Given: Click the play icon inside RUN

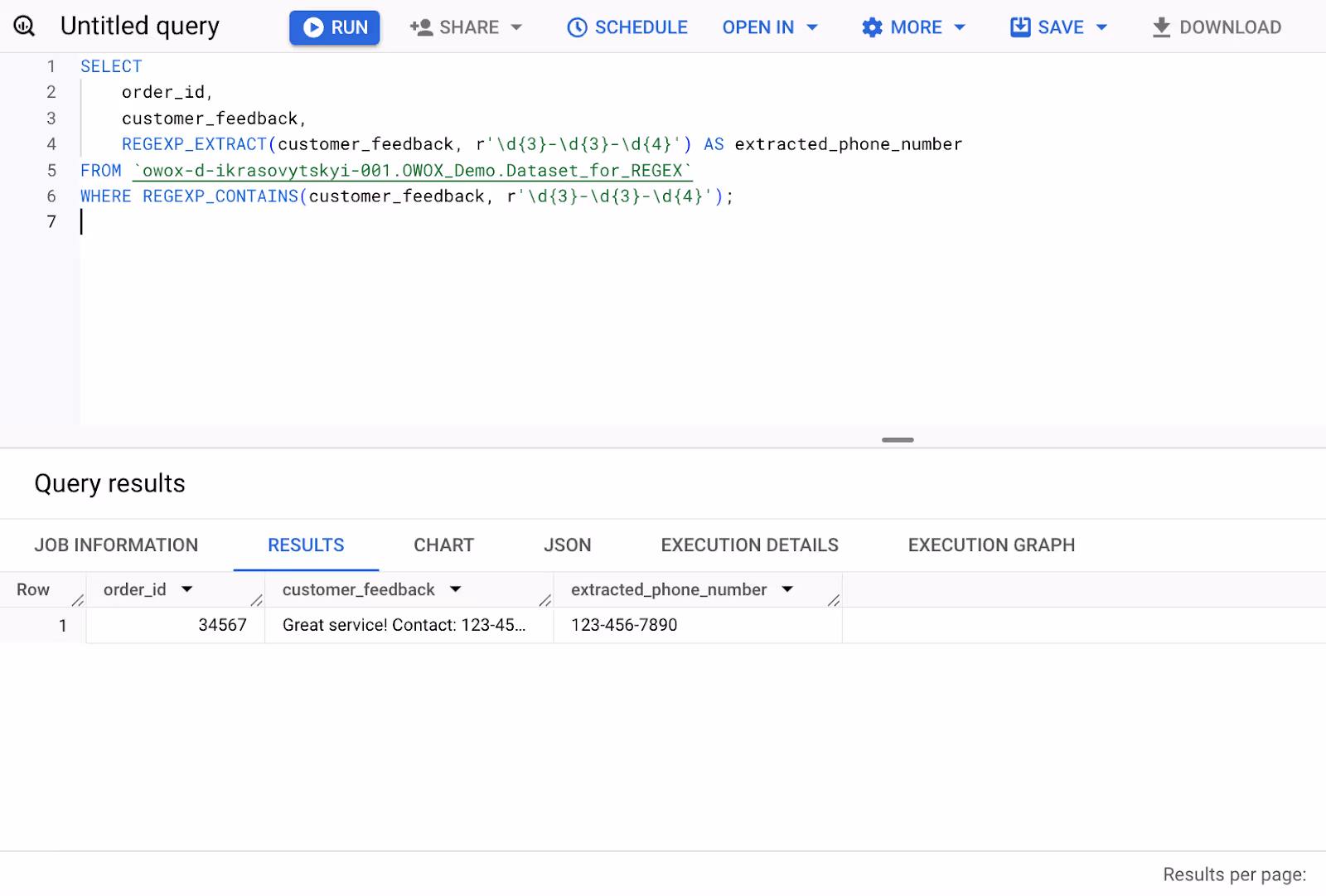Looking at the screenshot, I should tap(313, 27).
